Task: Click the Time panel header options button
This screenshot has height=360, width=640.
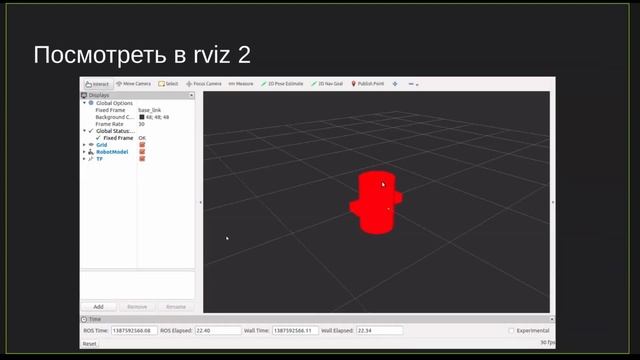Action: 552,319
